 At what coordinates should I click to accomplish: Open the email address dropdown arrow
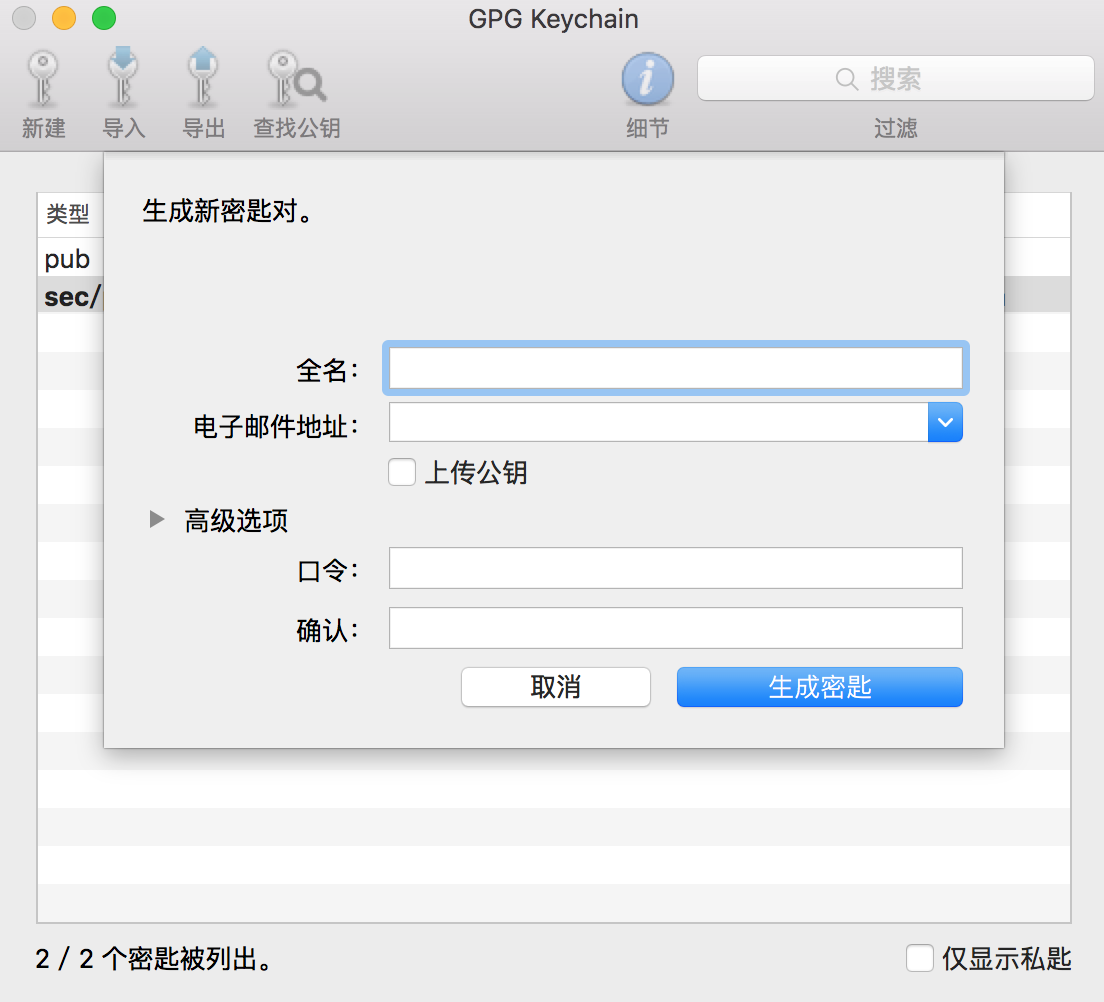coord(945,422)
